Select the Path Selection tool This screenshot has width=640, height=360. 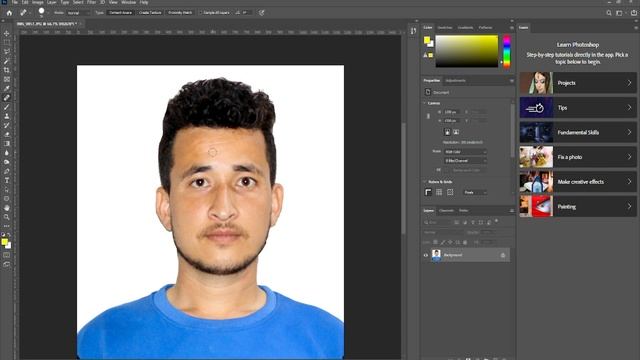7,189
